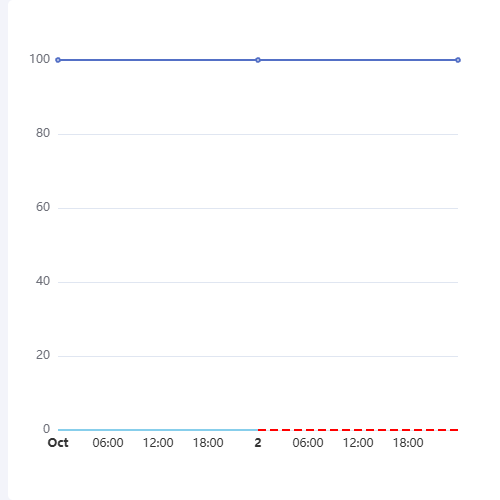The width and height of the screenshot is (500, 500).
Task: Click the 60 y-axis label
Action: (x=43, y=207)
